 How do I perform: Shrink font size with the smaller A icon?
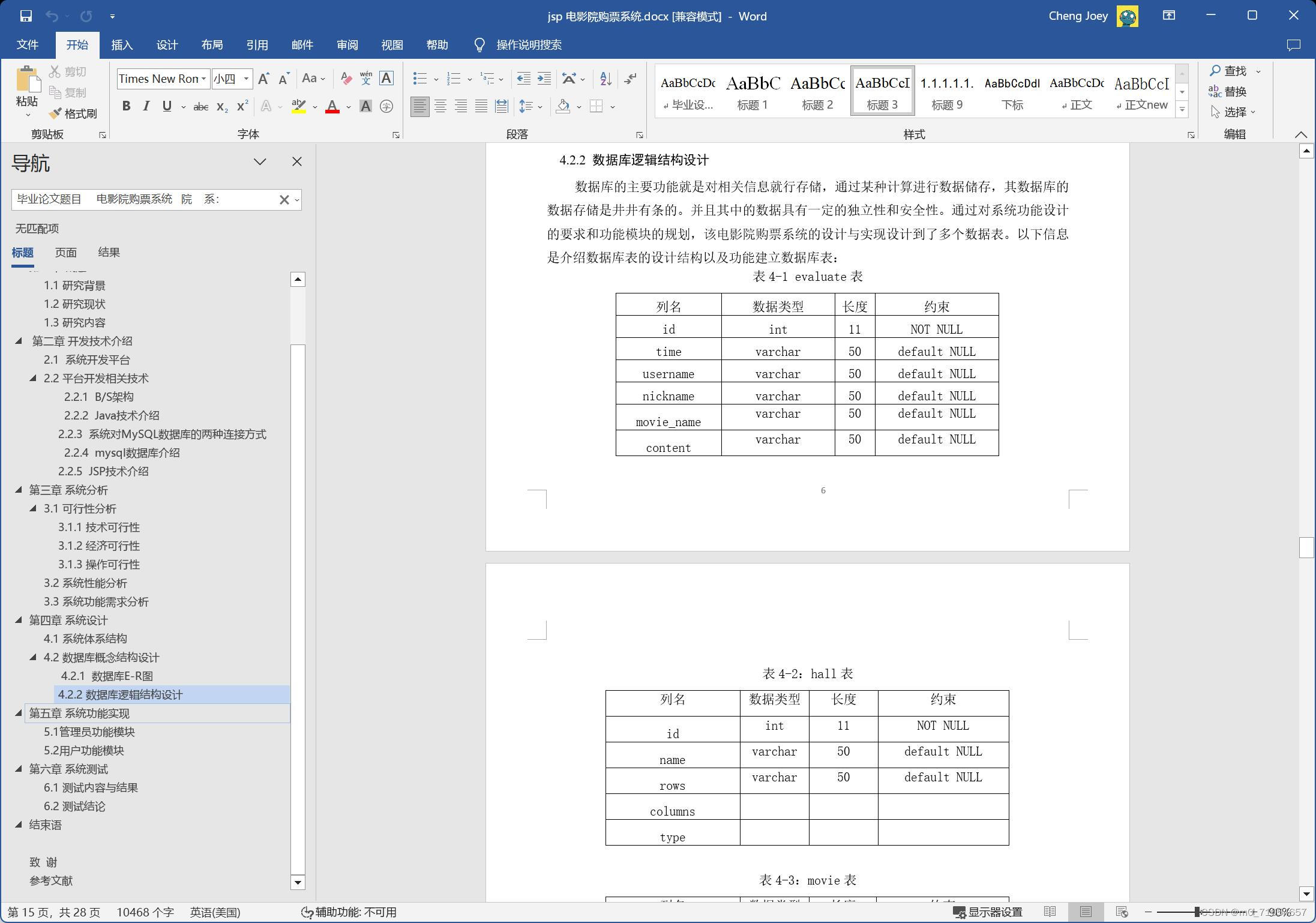pyautogui.click(x=284, y=79)
